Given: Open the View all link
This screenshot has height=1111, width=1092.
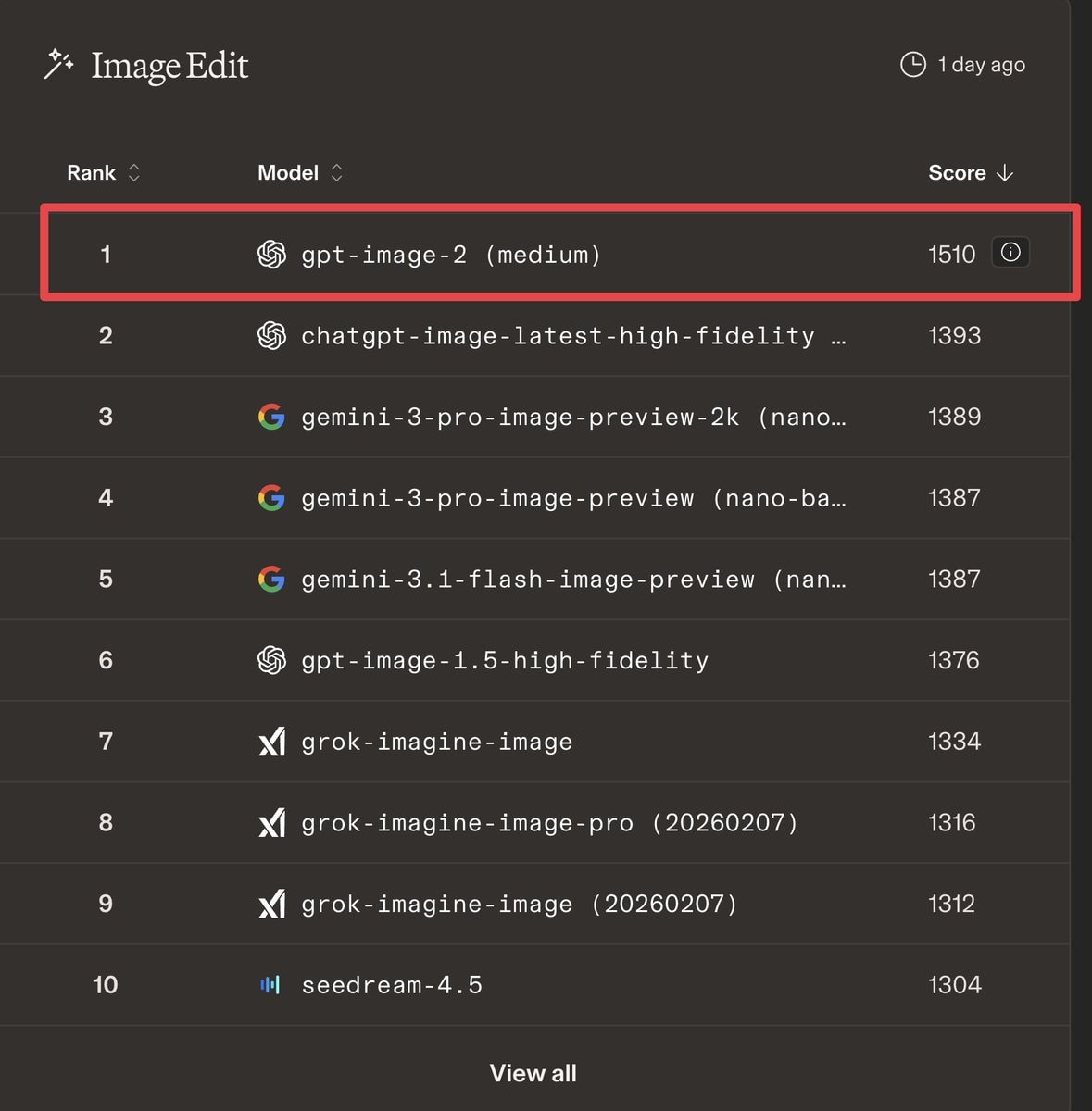Looking at the screenshot, I should (533, 1073).
